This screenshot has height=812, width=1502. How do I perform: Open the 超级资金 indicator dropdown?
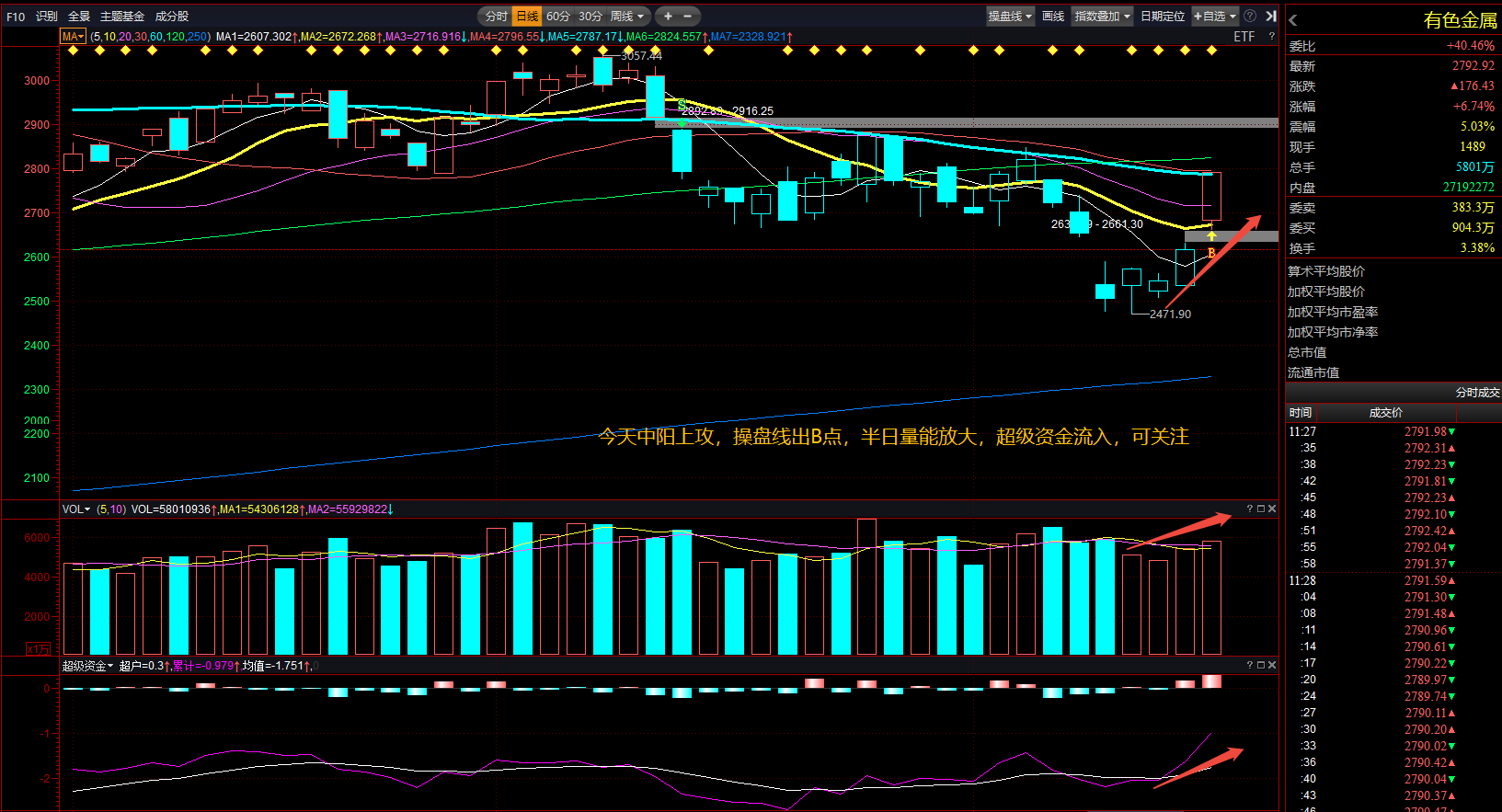(x=87, y=666)
